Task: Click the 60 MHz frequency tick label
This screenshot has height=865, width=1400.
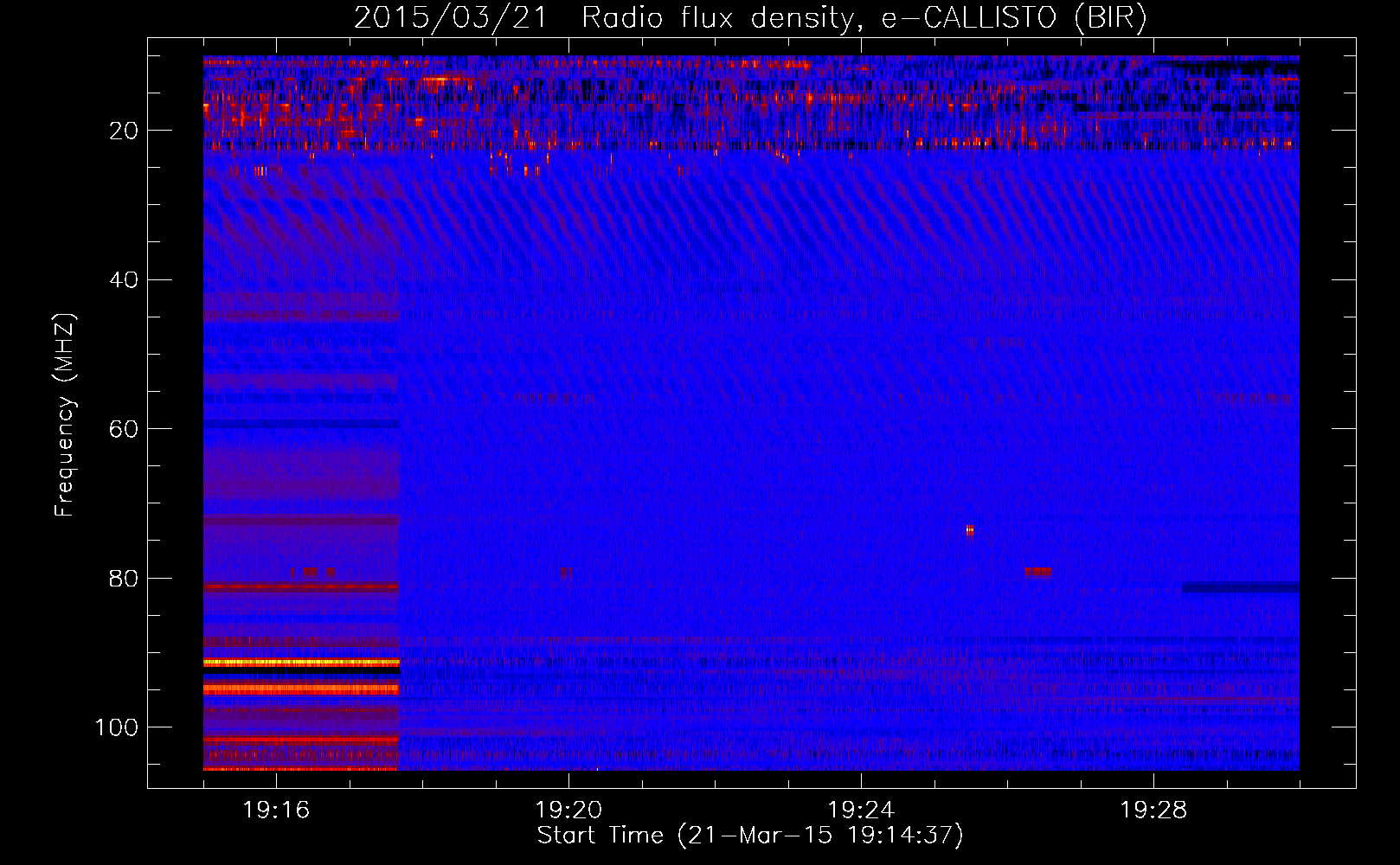Action: (125, 429)
